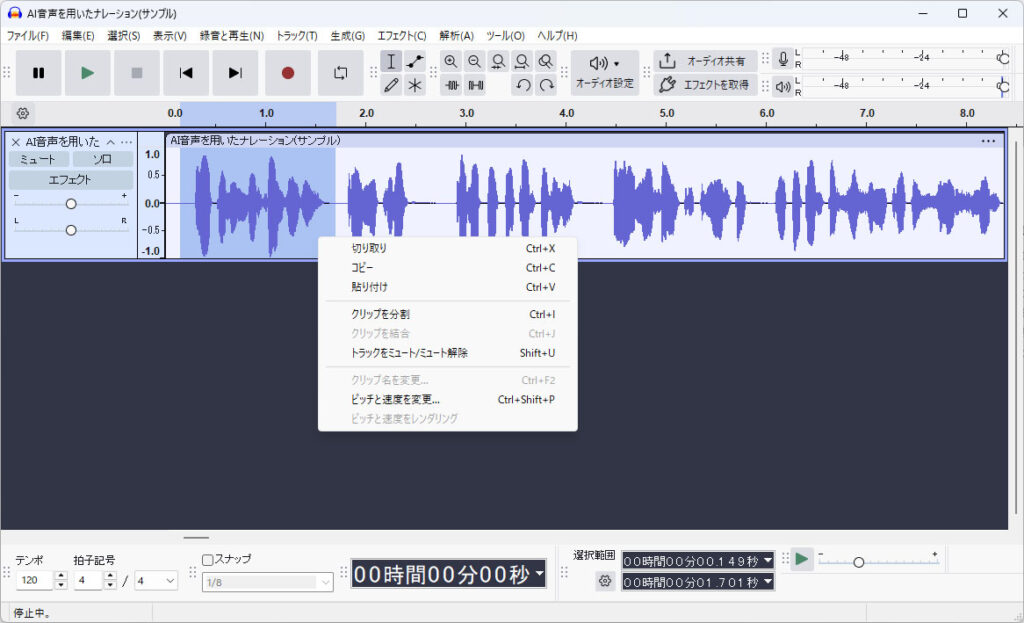Toggle the ソロ button
Image resolution: width=1024 pixels, height=623 pixels.
pos(103,159)
